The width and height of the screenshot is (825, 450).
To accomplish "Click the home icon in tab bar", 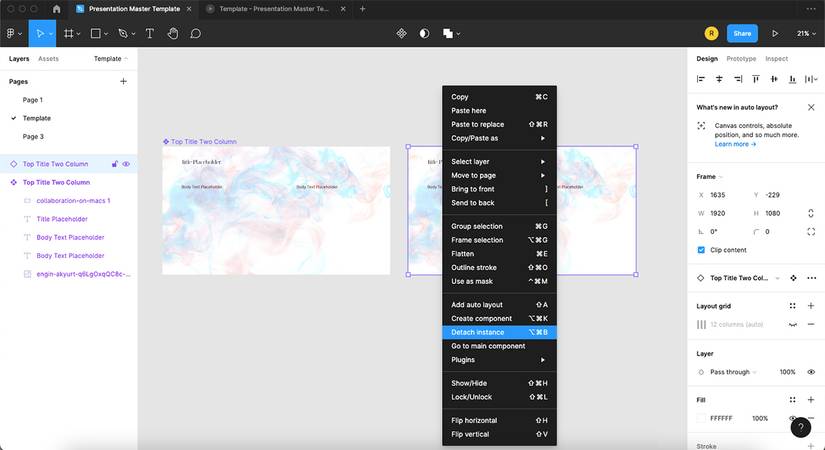I will click(56, 9).
